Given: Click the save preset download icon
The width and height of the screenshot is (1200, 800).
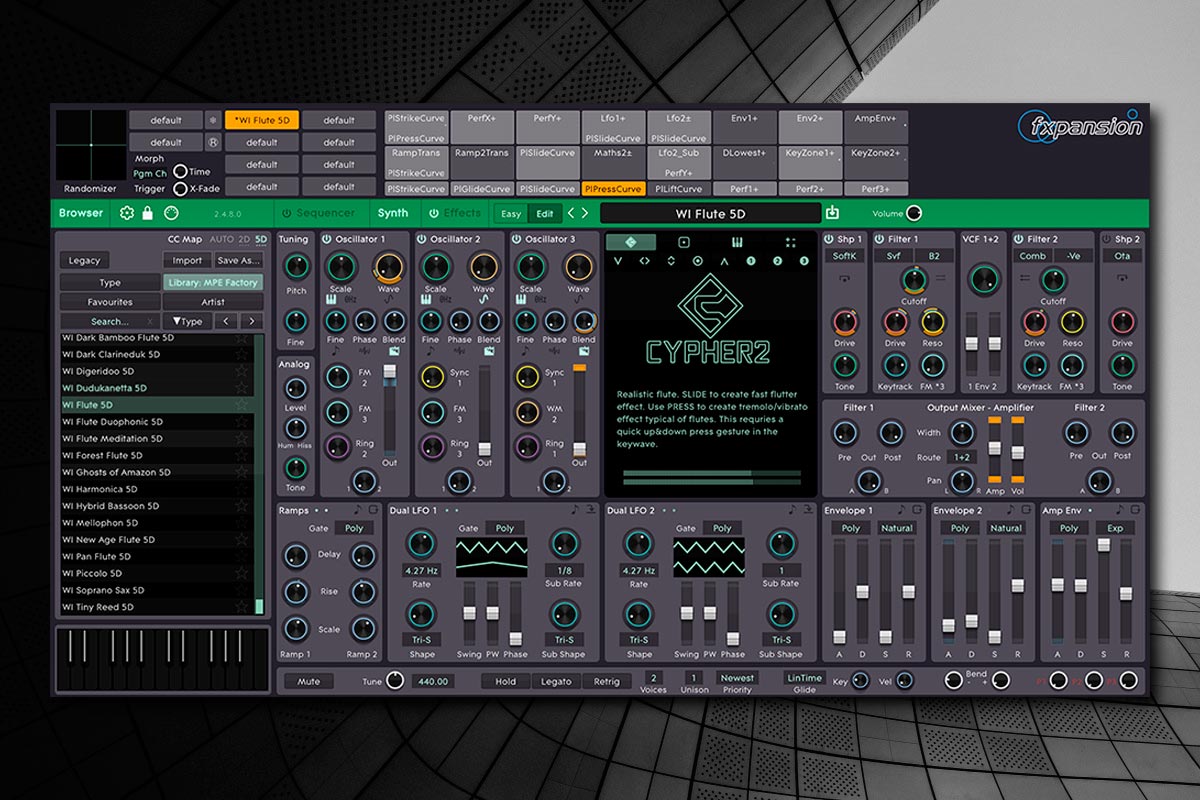Looking at the screenshot, I should [x=832, y=213].
